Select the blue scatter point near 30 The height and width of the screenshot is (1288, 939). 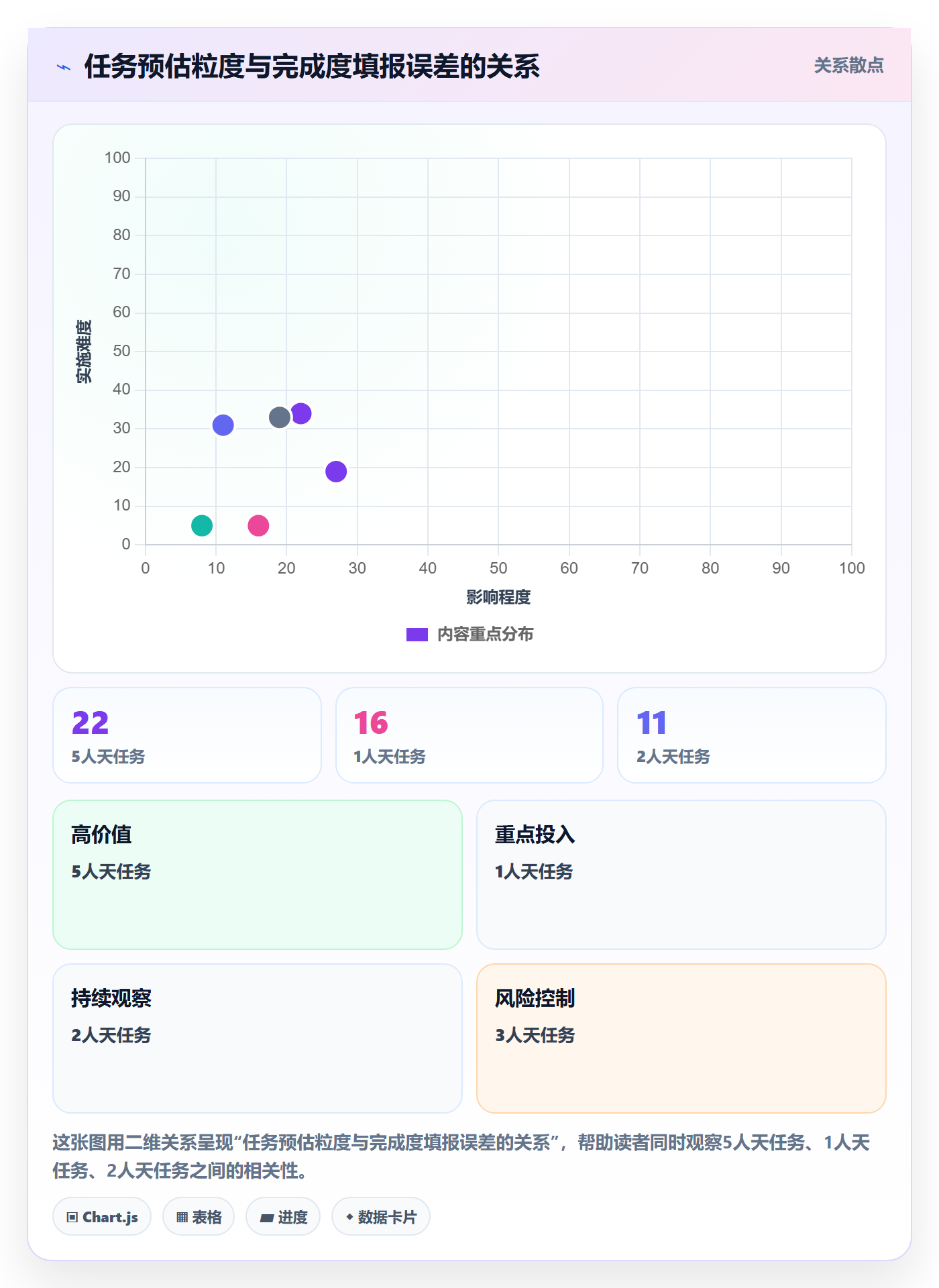click(x=223, y=425)
